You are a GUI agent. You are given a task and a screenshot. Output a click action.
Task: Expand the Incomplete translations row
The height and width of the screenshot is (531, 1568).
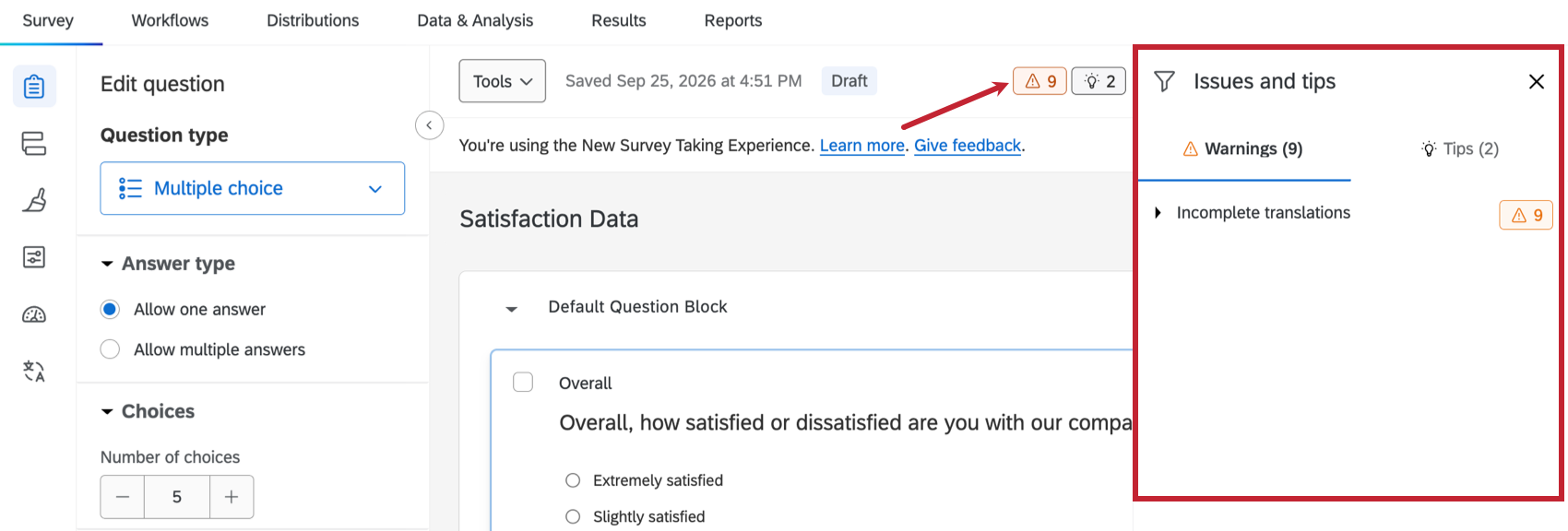tap(1158, 213)
